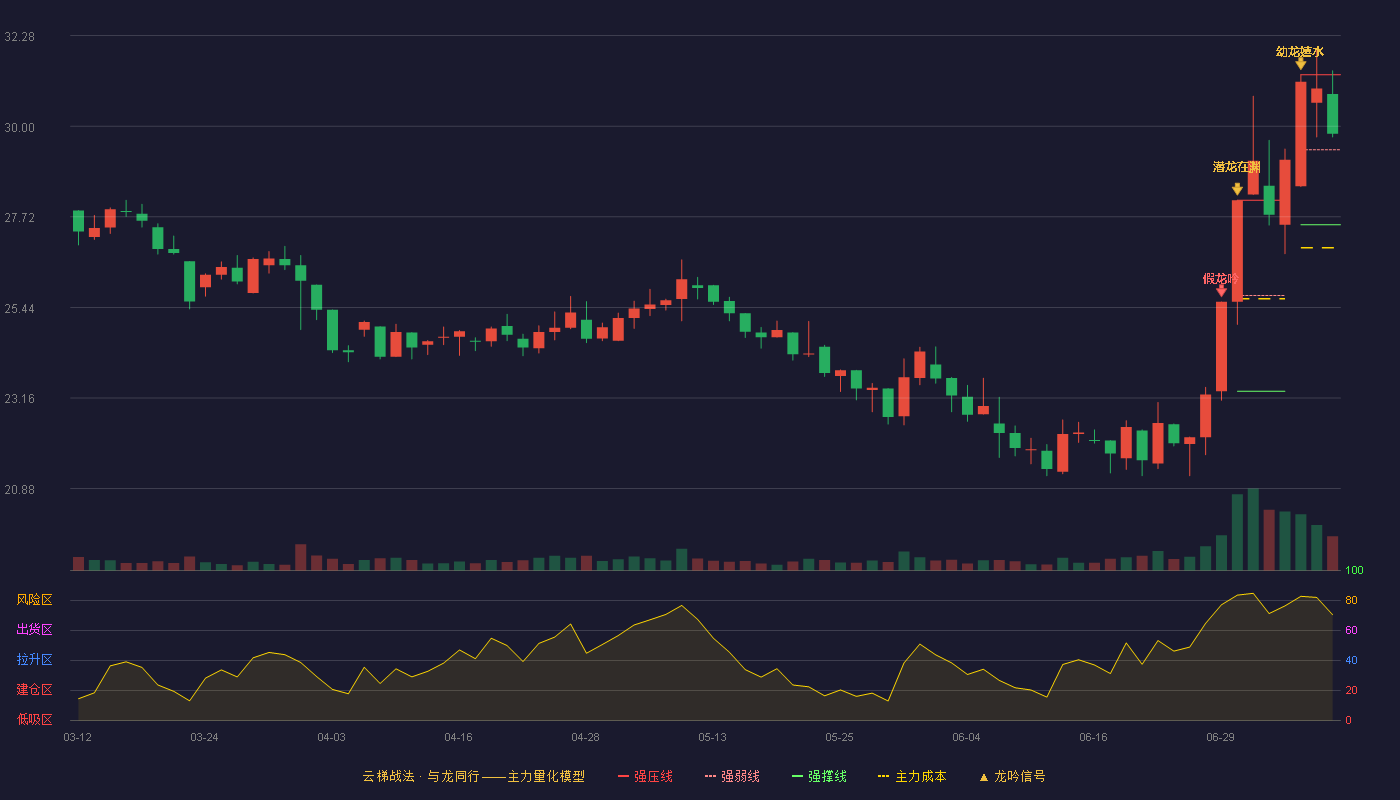Click the 30.00 price axis label
Screen dimensions: 1400x800
pyautogui.click(x=20, y=127)
